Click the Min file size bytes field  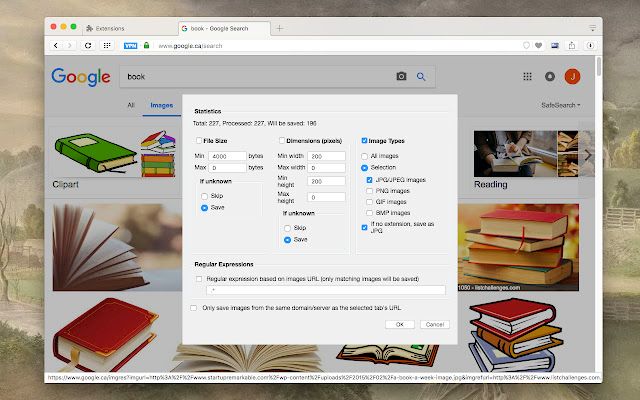click(227, 156)
